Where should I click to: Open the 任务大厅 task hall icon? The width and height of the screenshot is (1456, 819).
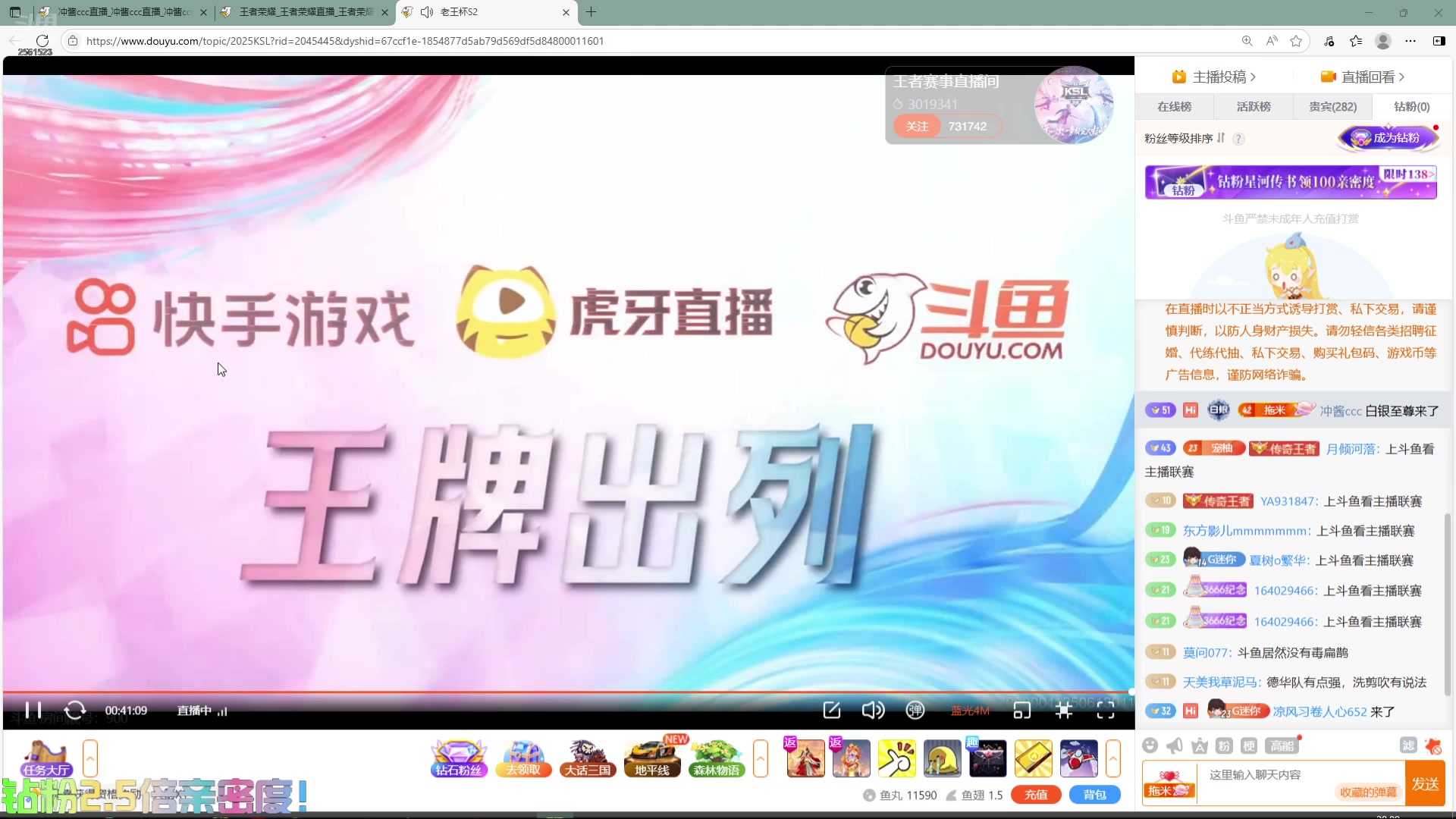46,758
